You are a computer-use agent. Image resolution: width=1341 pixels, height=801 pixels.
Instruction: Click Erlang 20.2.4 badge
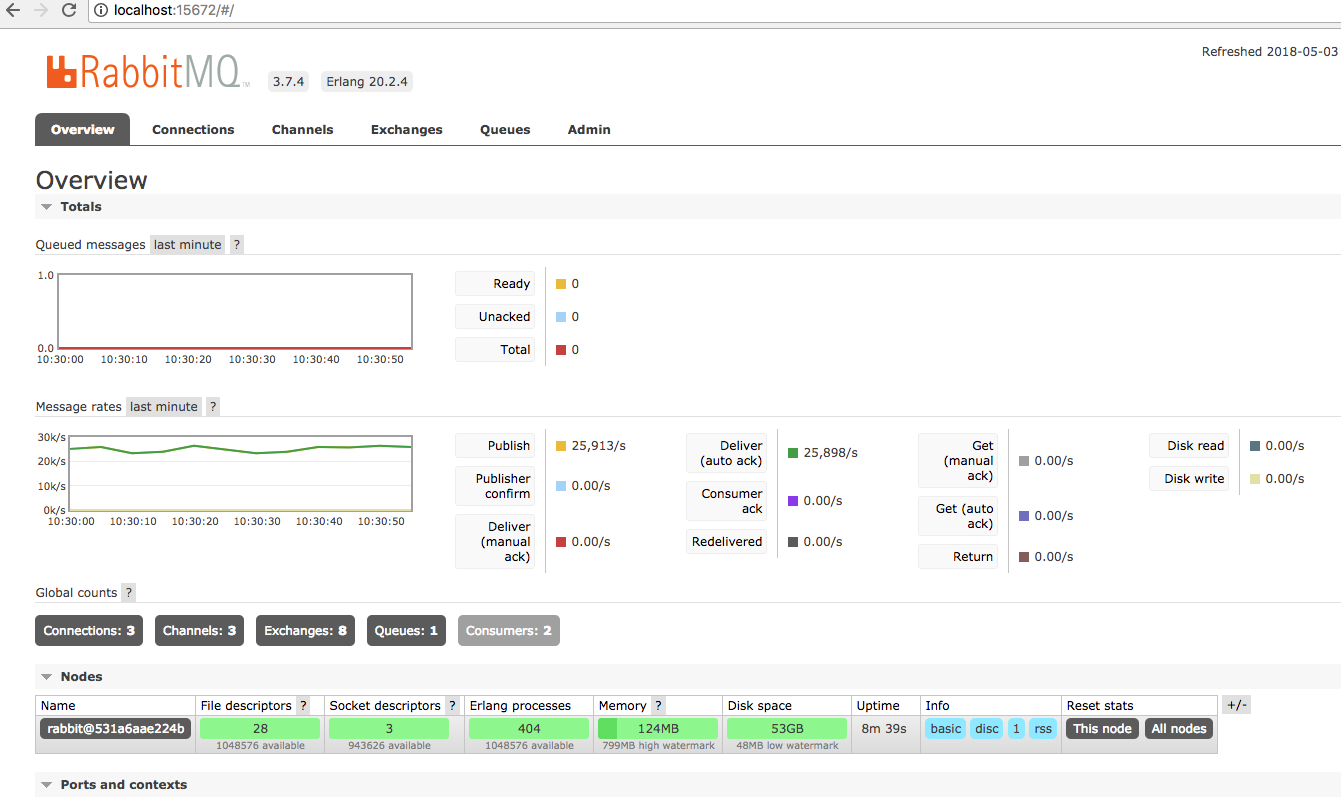pos(367,82)
